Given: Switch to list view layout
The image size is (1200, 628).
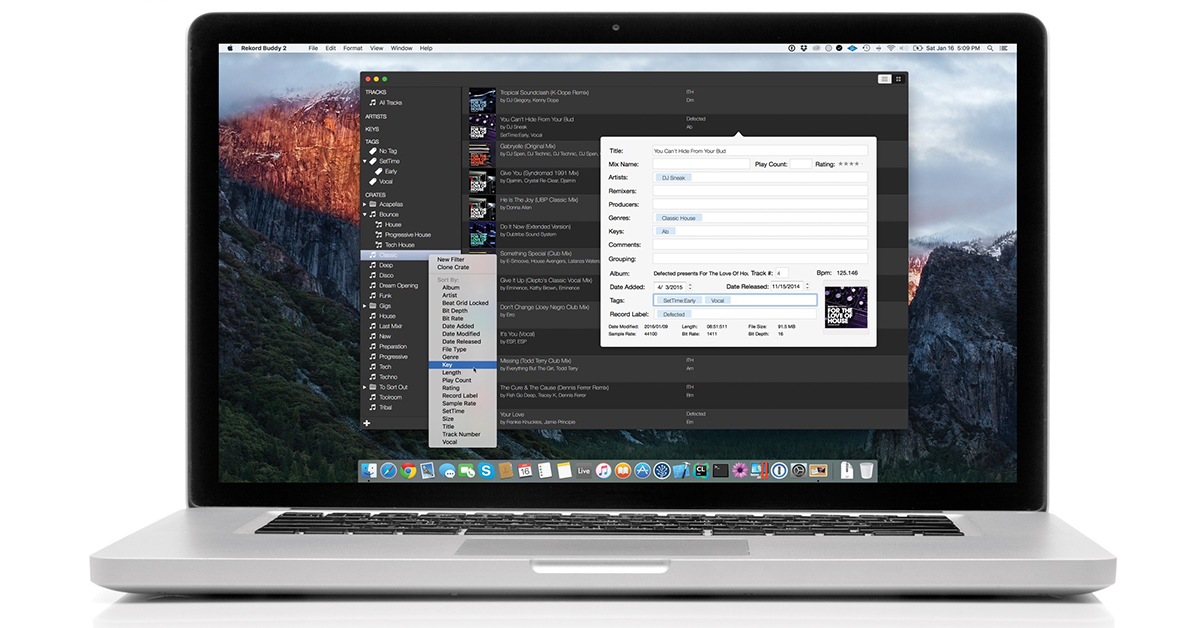Looking at the screenshot, I should click(884, 78).
